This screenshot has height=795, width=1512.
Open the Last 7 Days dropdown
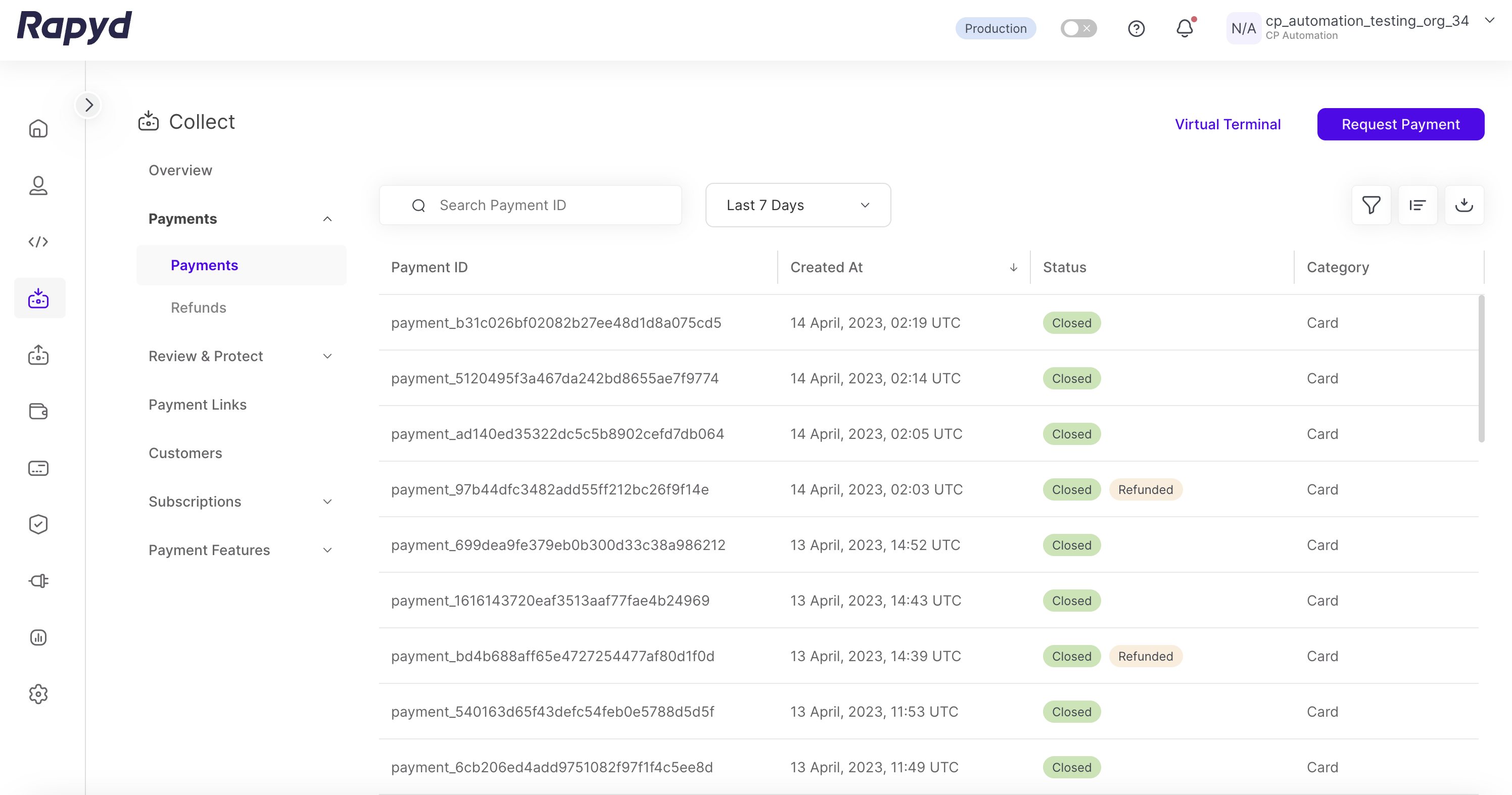(797, 205)
